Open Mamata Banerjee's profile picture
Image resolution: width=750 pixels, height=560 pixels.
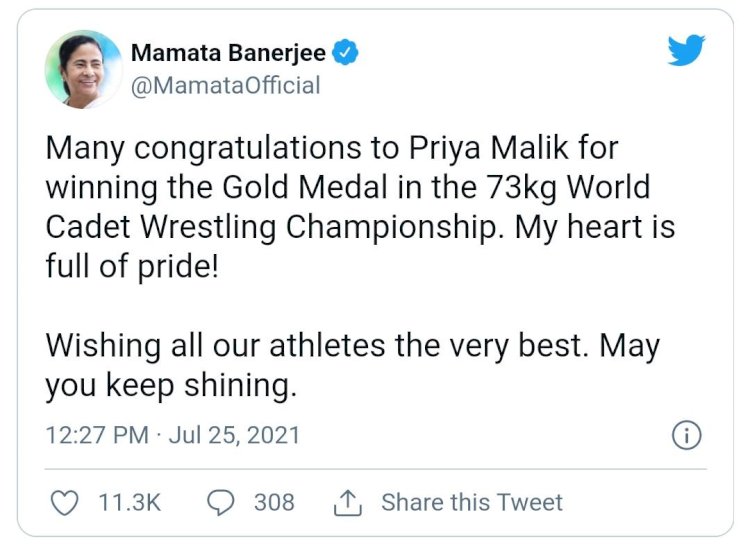[x=84, y=69]
